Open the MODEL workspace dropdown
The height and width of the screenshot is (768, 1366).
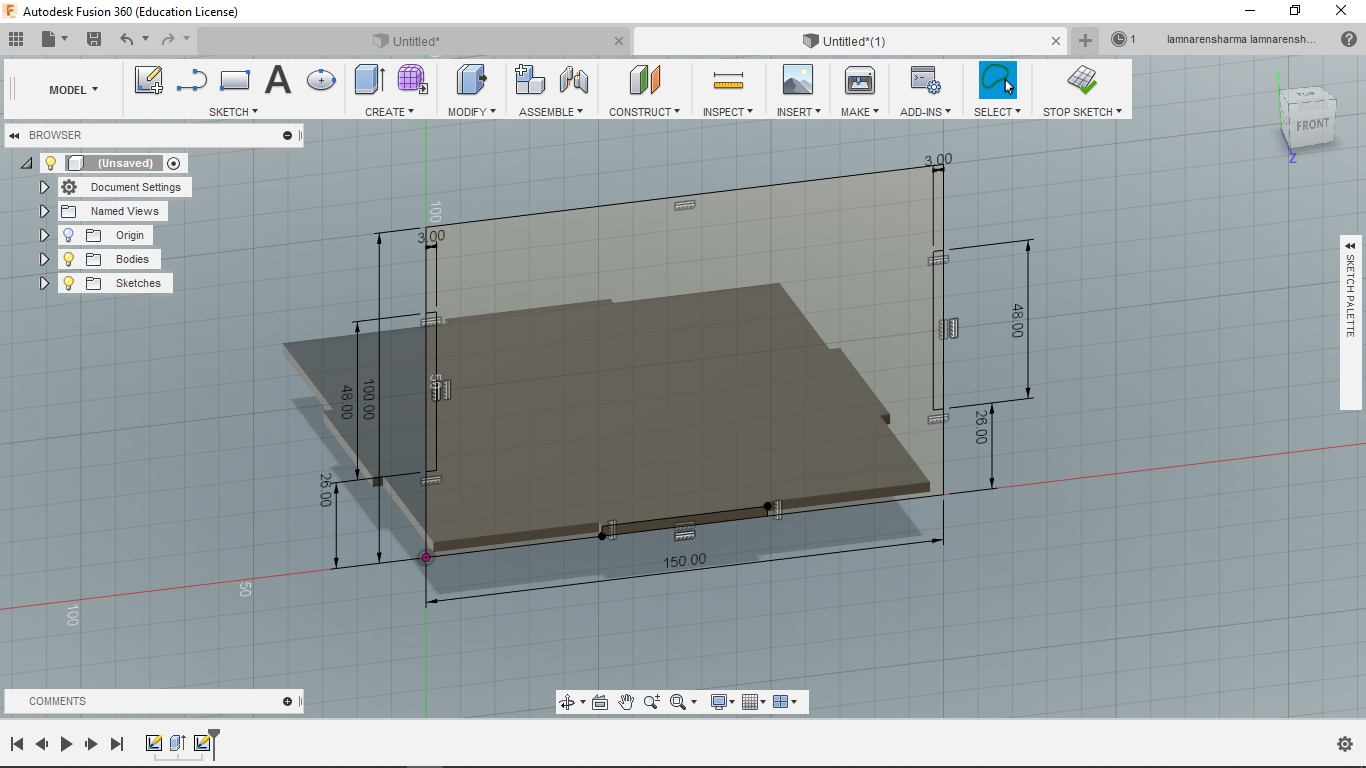(74, 90)
